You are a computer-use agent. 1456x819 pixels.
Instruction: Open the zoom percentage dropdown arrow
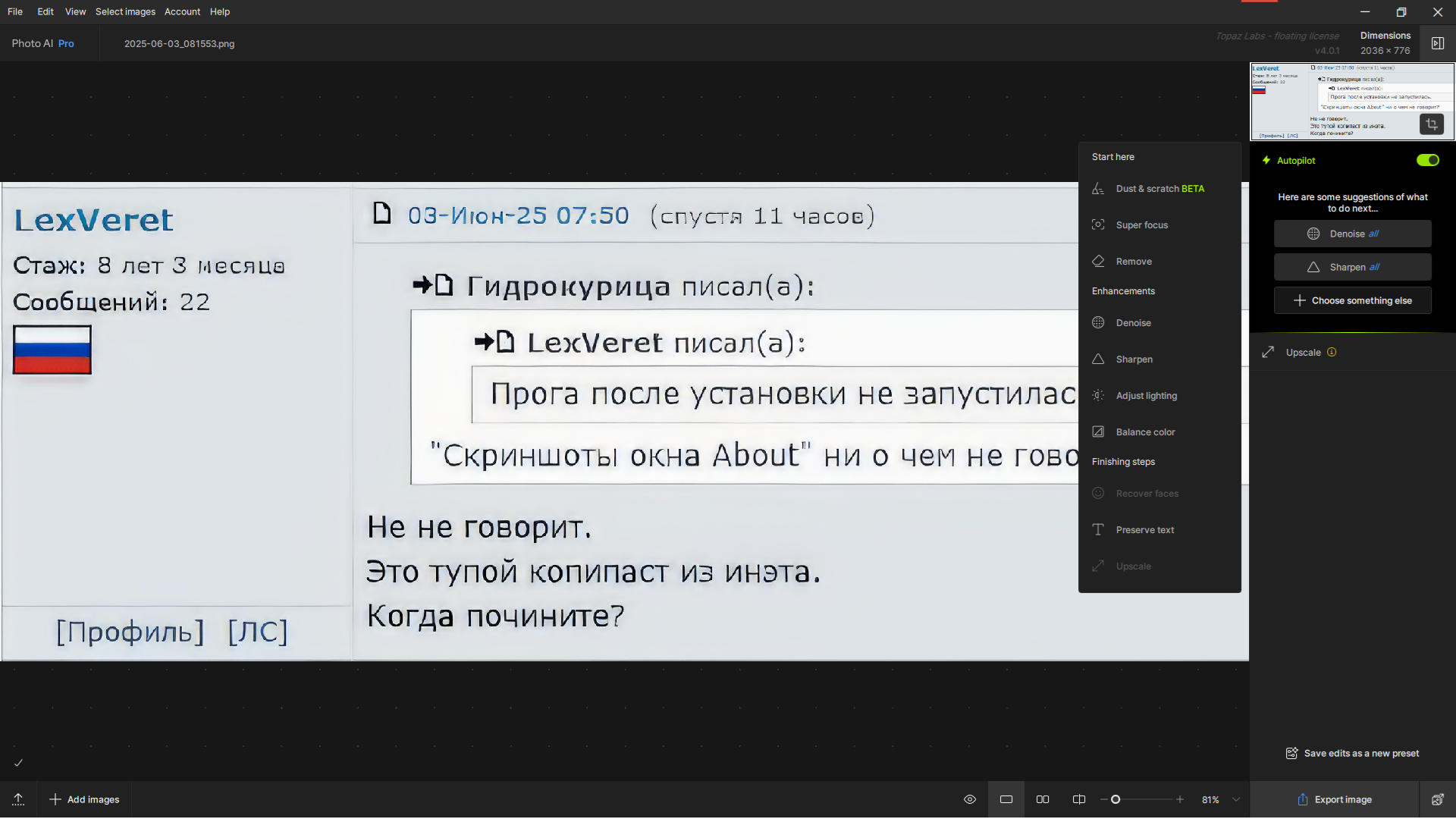1236,799
